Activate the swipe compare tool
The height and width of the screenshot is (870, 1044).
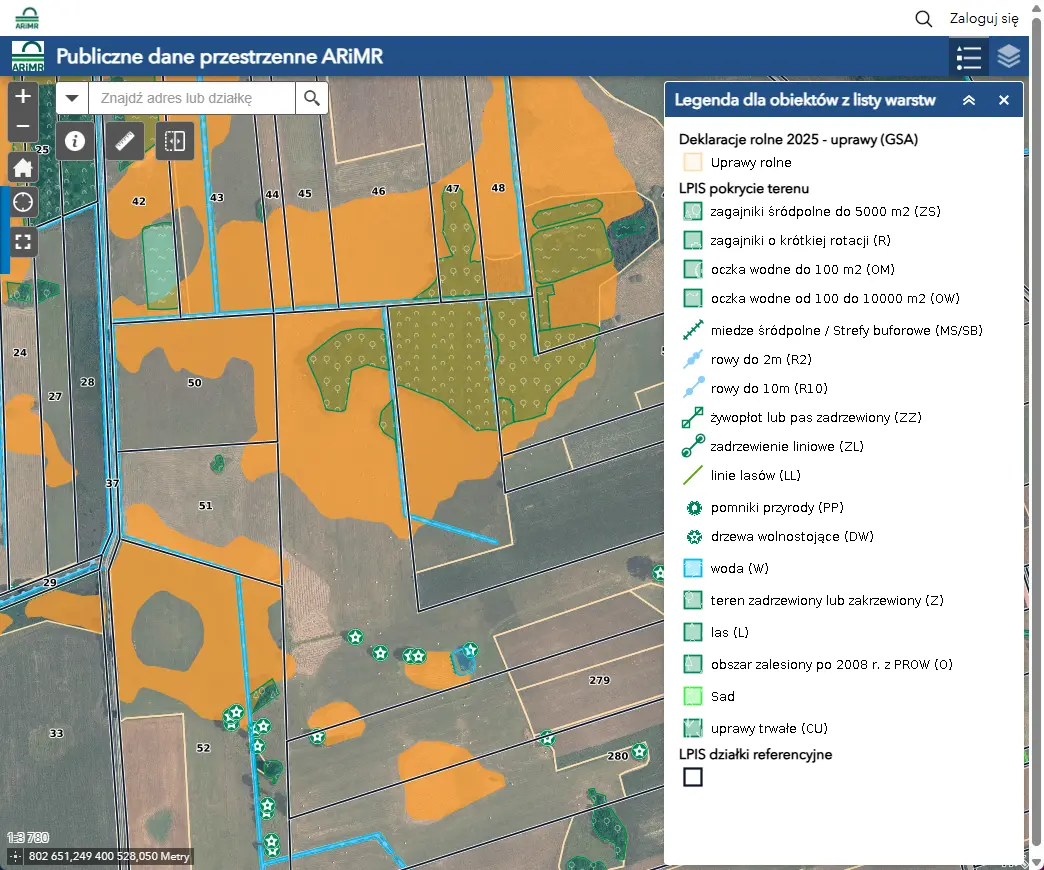click(175, 141)
